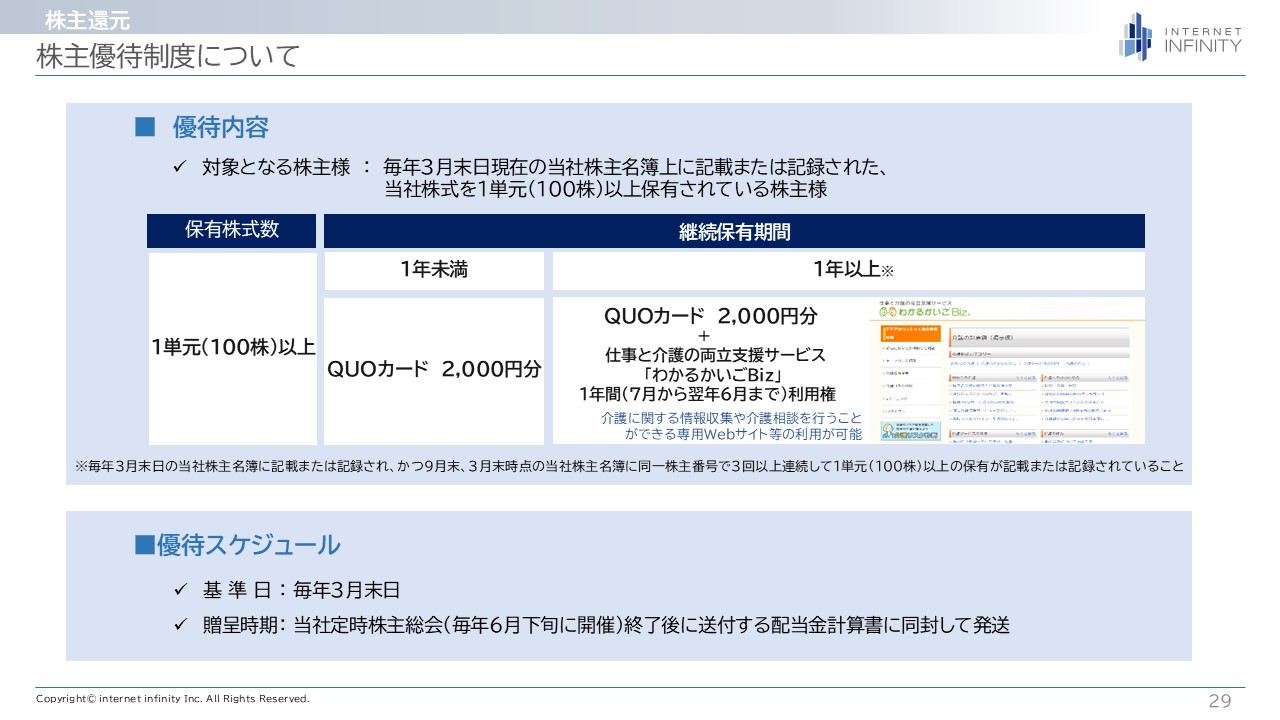Click the 1単元(100株)以上 row cell
Screen dimensions: 1280x720
[233, 347]
